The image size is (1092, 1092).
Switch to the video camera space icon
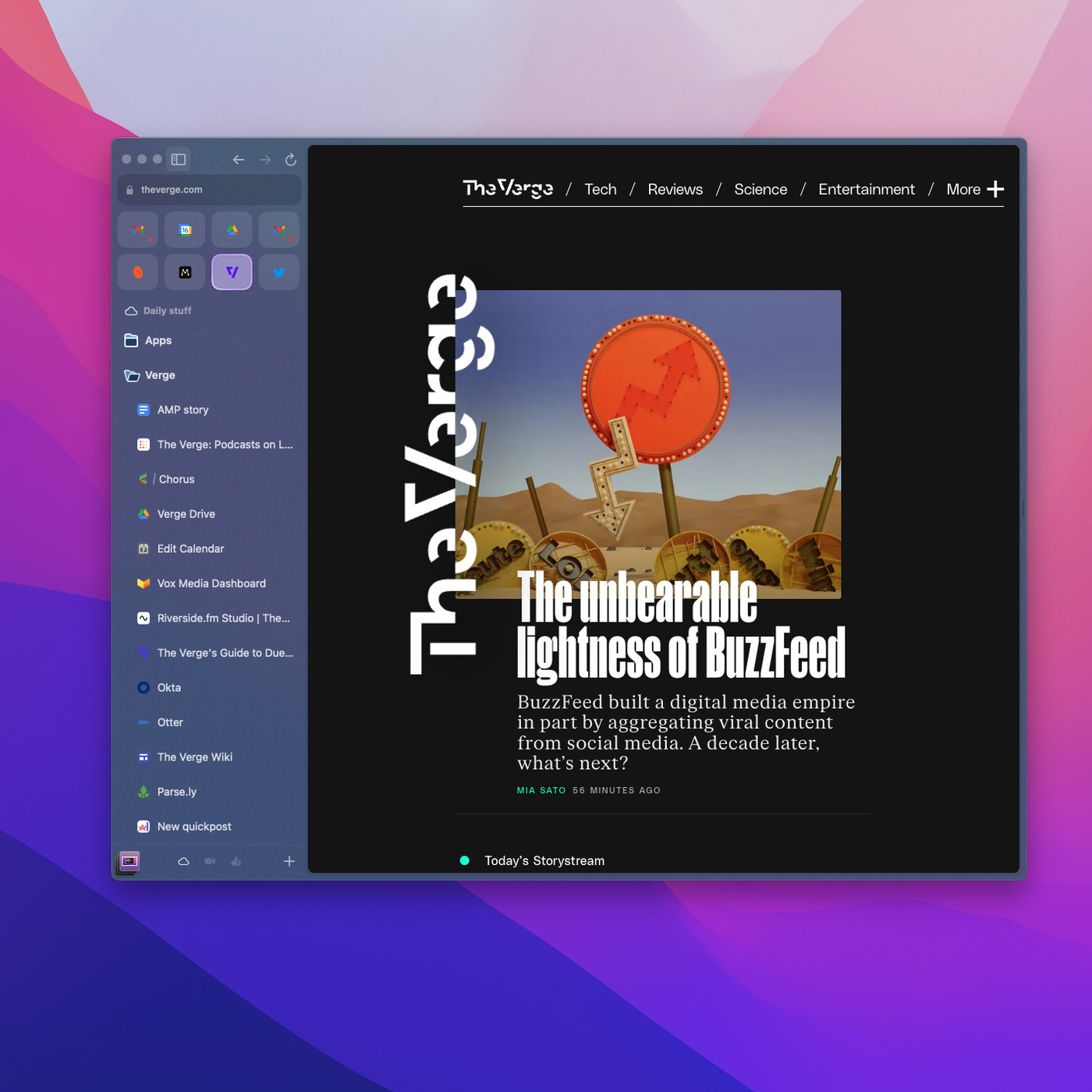[x=210, y=861]
